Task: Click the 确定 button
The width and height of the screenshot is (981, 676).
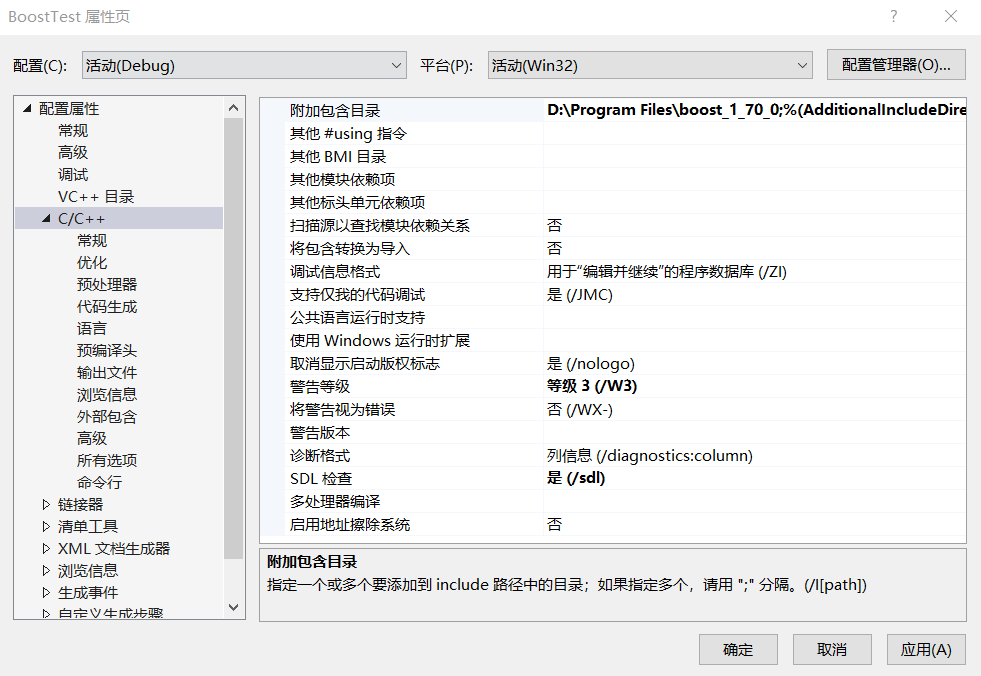Action: 738,650
